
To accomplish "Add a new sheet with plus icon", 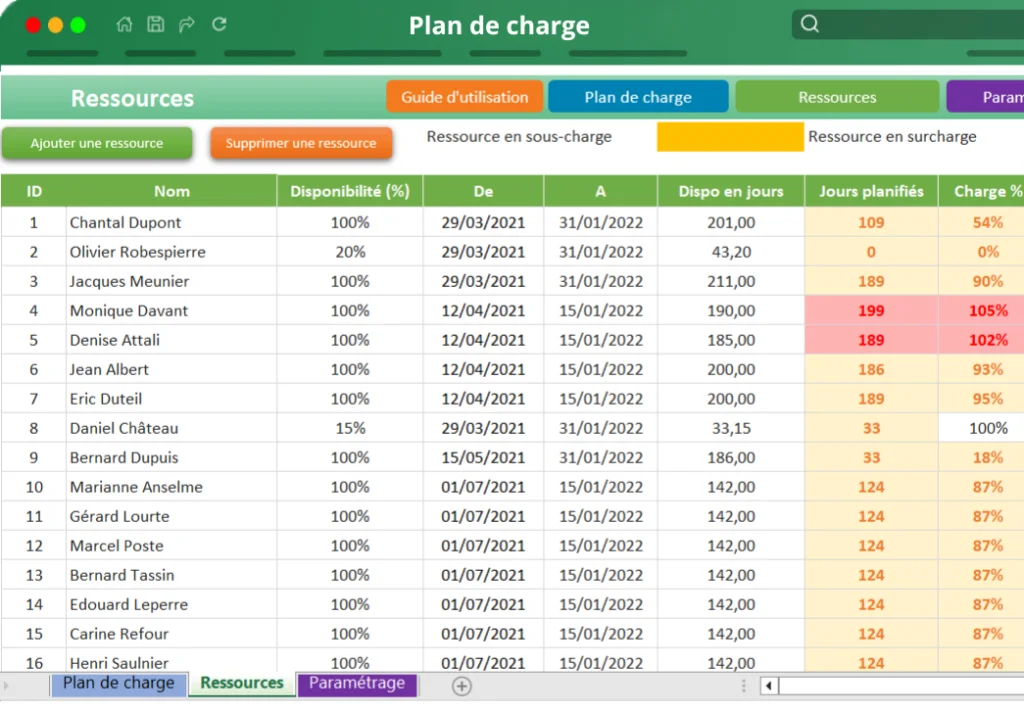I will pos(462,686).
